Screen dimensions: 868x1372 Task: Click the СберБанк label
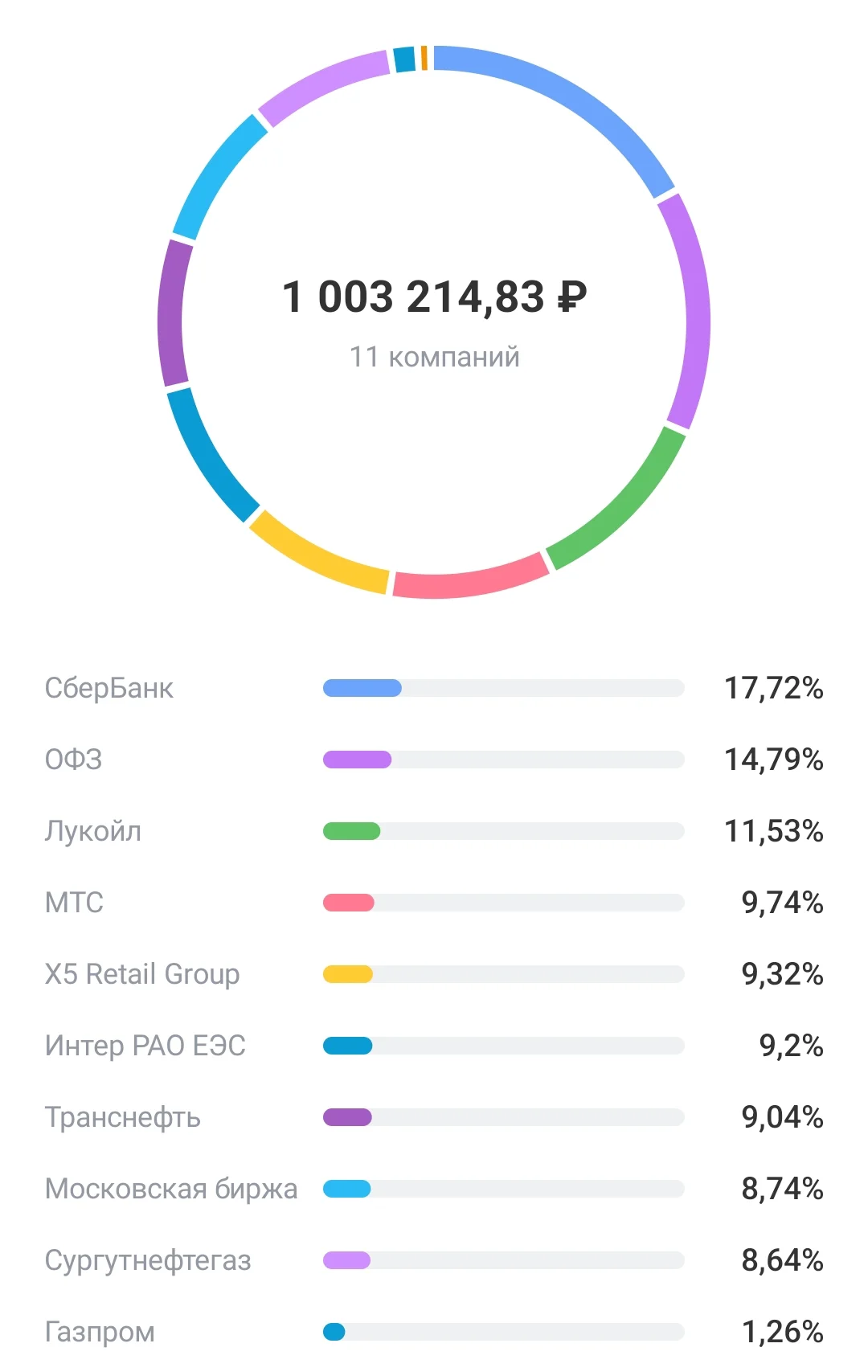tap(109, 688)
